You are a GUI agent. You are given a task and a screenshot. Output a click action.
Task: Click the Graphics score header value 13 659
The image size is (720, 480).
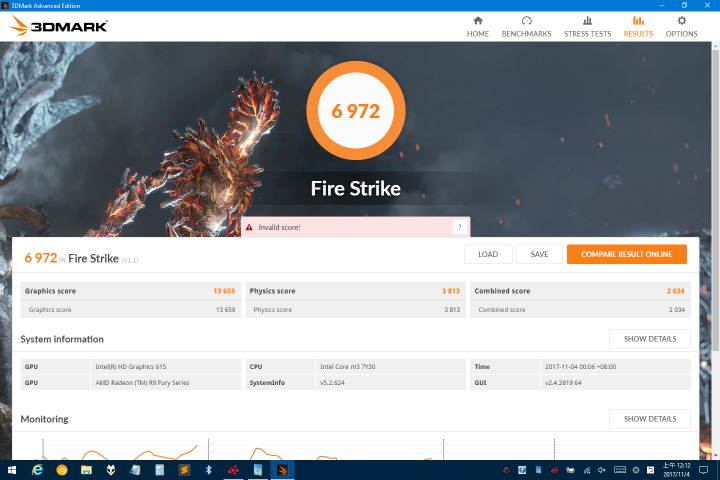pyautogui.click(x=224, y=291)
